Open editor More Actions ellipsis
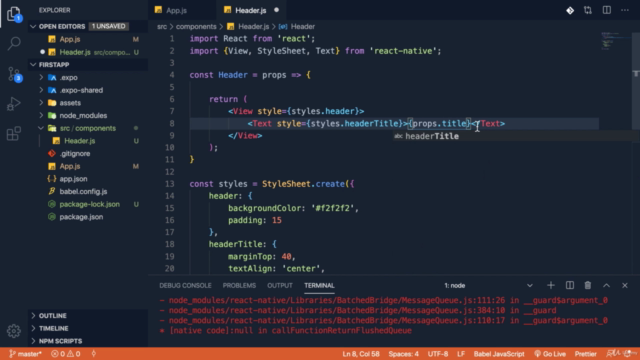This screenshot has width=640, height=360. (x=625, y=10)
